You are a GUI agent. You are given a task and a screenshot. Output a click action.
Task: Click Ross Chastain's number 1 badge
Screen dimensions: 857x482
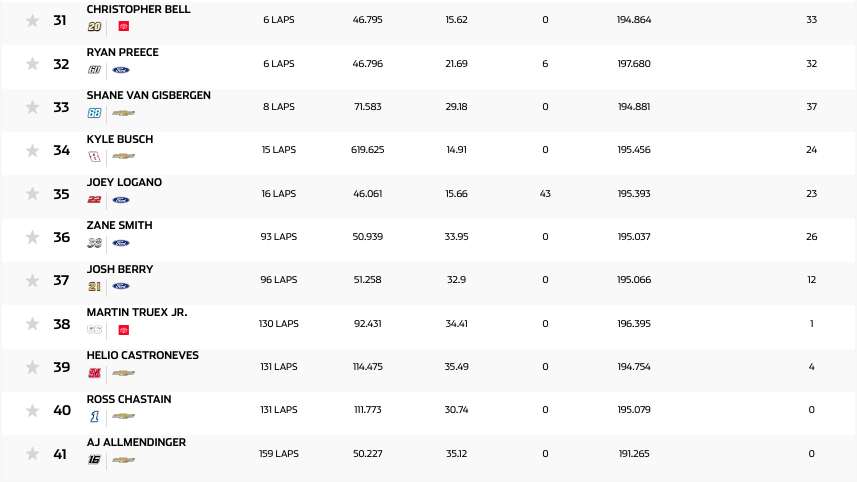coord(95,416)
